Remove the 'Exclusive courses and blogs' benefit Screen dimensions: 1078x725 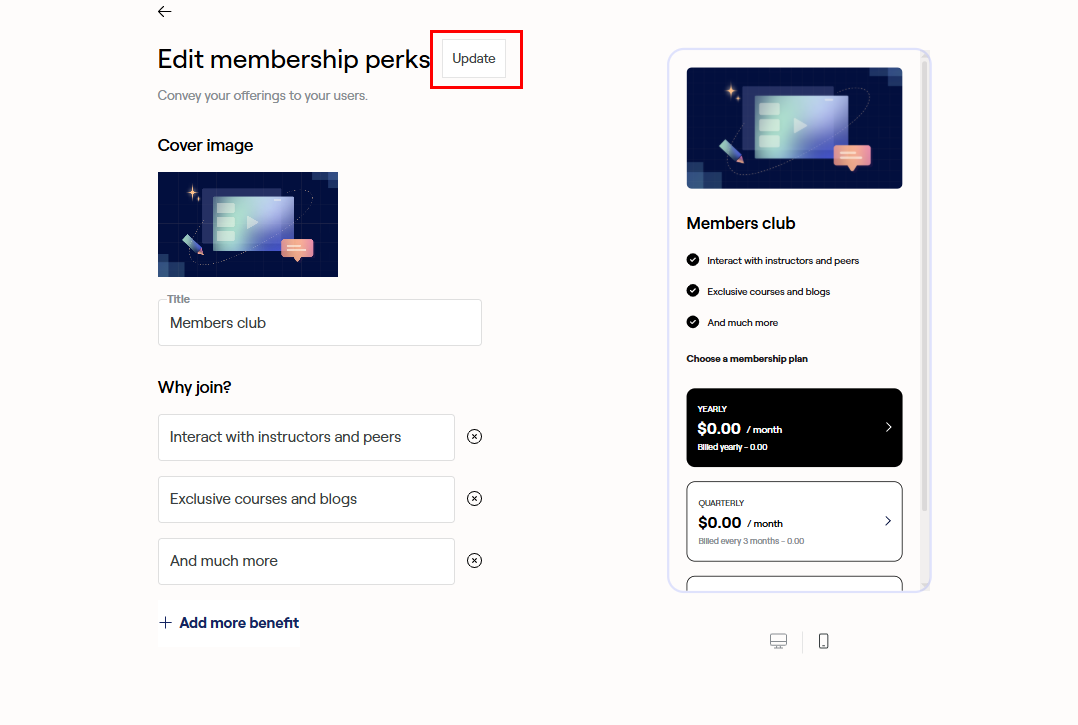(475, 499)
